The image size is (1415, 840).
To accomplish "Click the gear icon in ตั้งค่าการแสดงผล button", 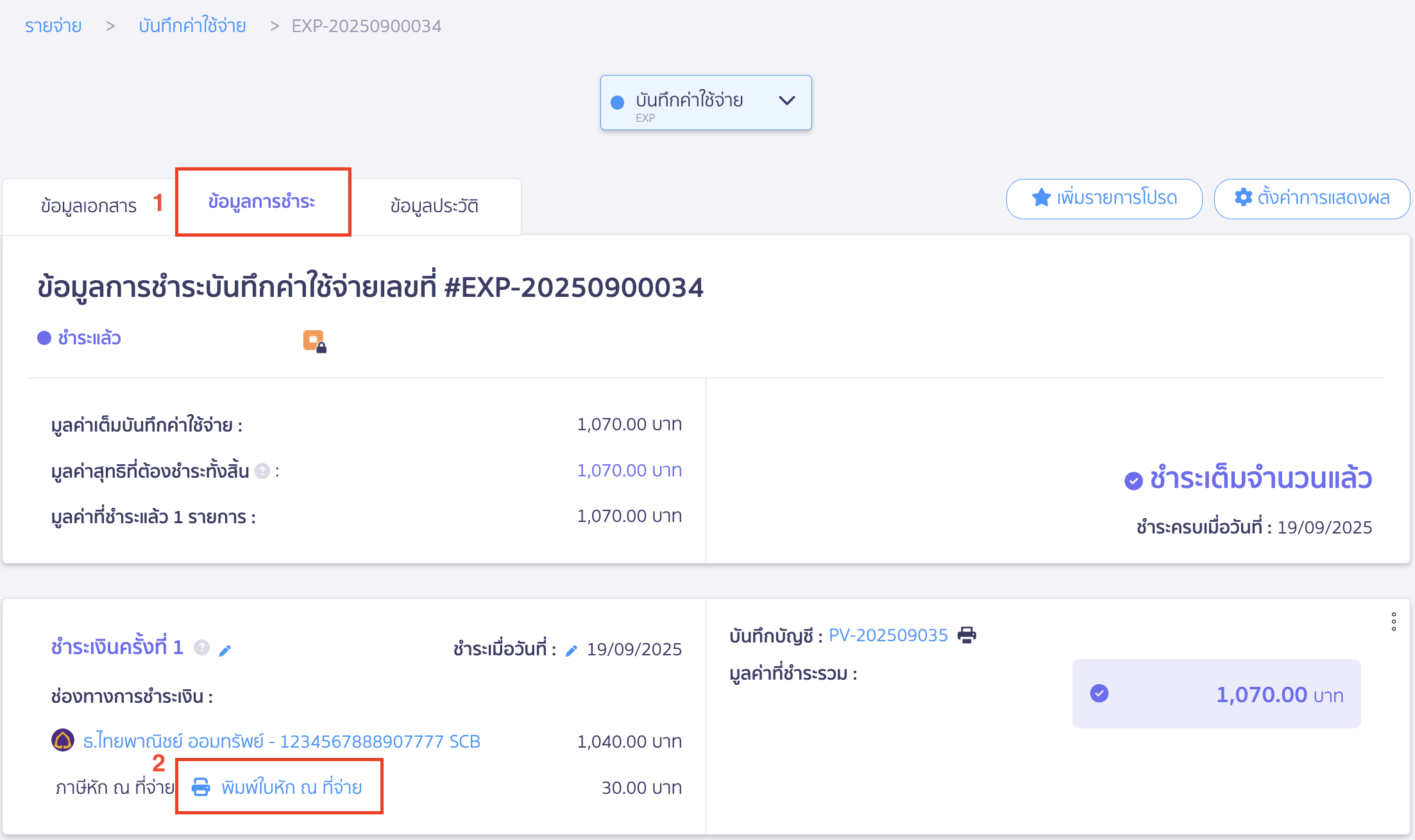I will (1243, 198).
